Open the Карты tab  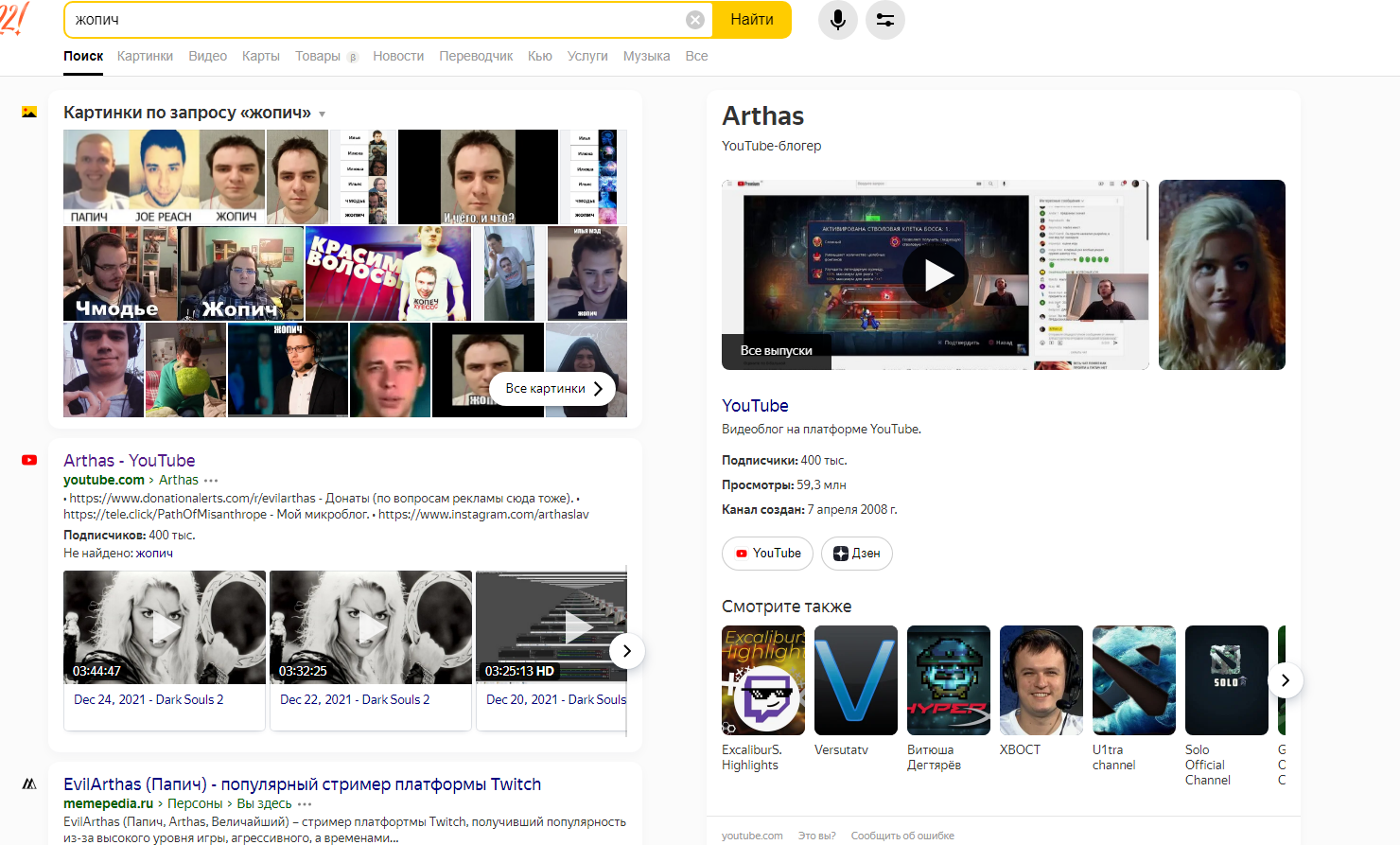[260, 56]
